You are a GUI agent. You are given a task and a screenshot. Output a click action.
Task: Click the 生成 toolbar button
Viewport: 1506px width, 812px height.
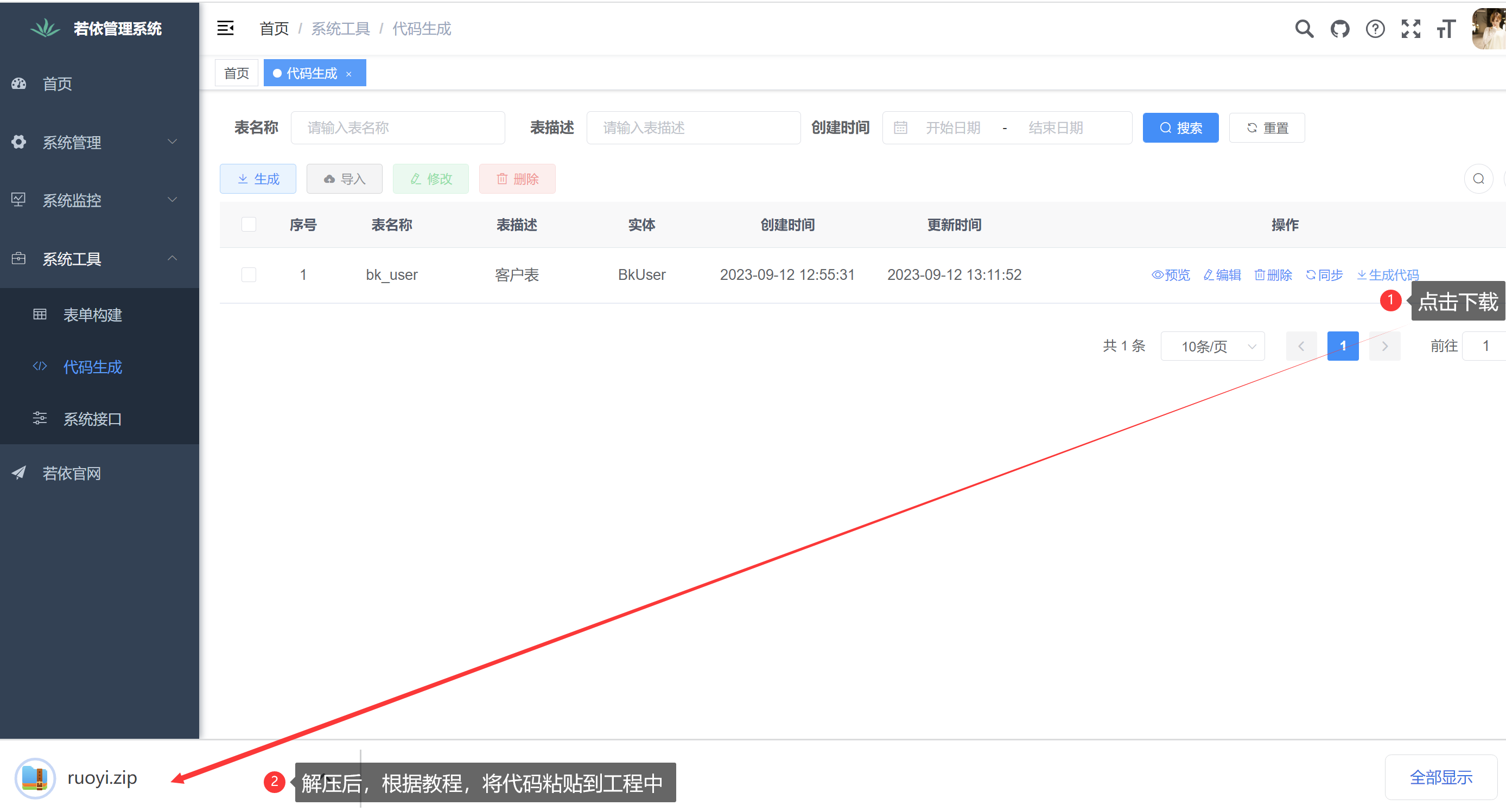(x=257, y=179)
